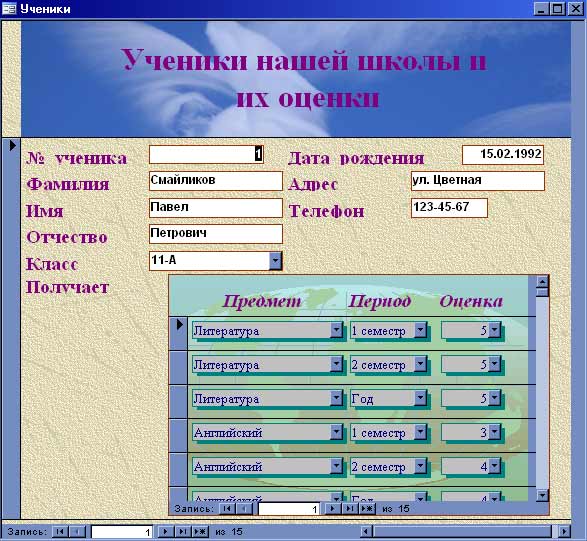Click record number box in main navigation bar

(122, 532)
